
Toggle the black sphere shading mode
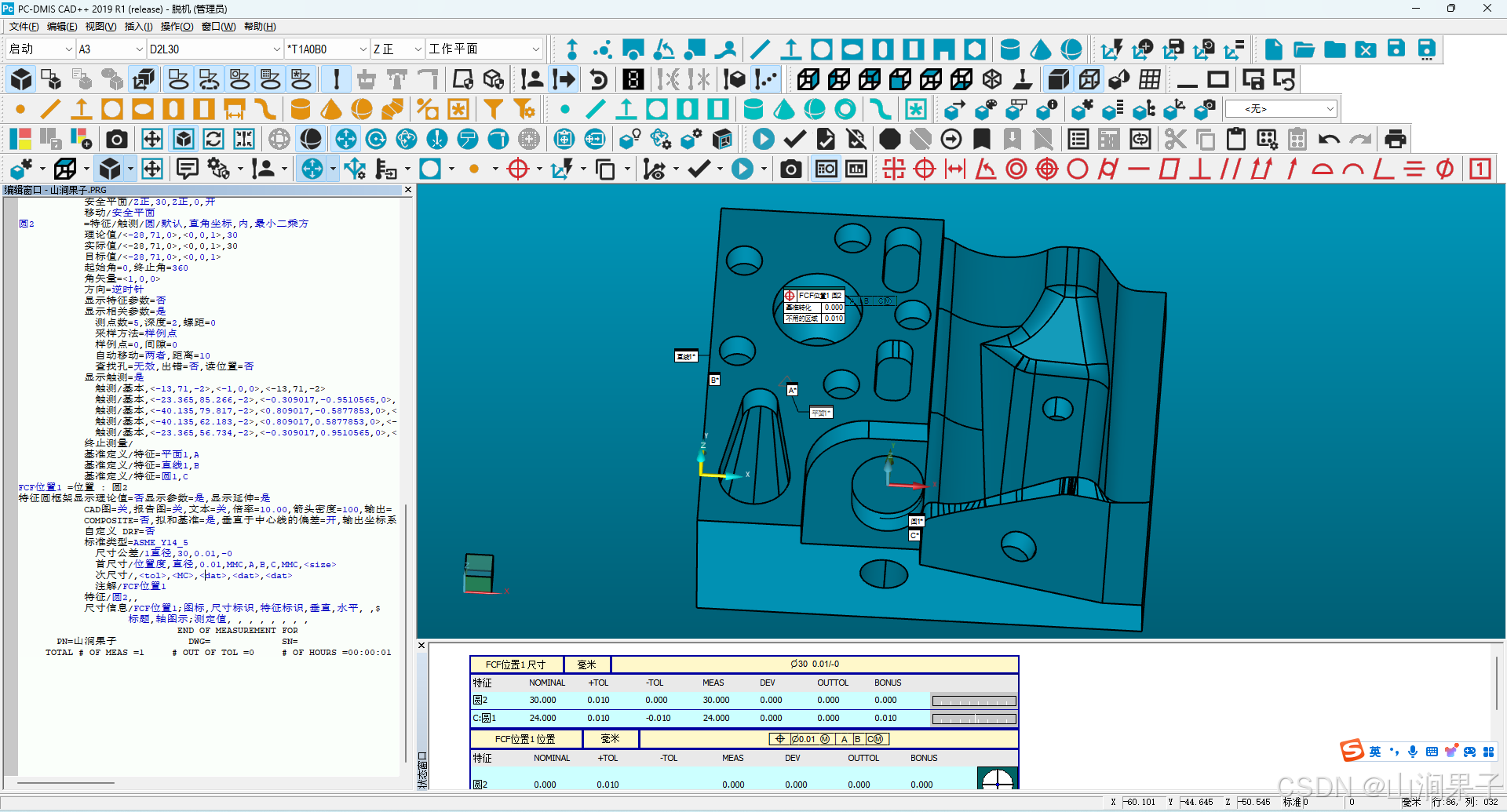point(311,139)
